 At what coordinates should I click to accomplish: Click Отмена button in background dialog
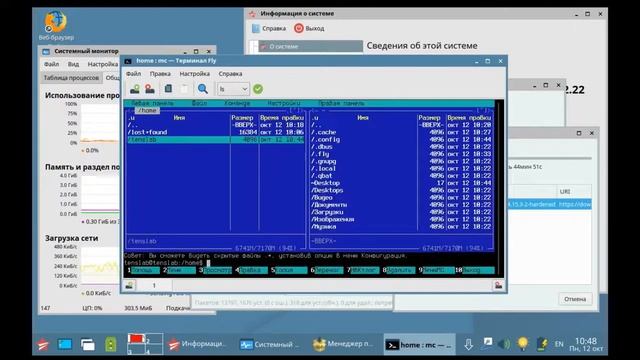pos(575,299)
